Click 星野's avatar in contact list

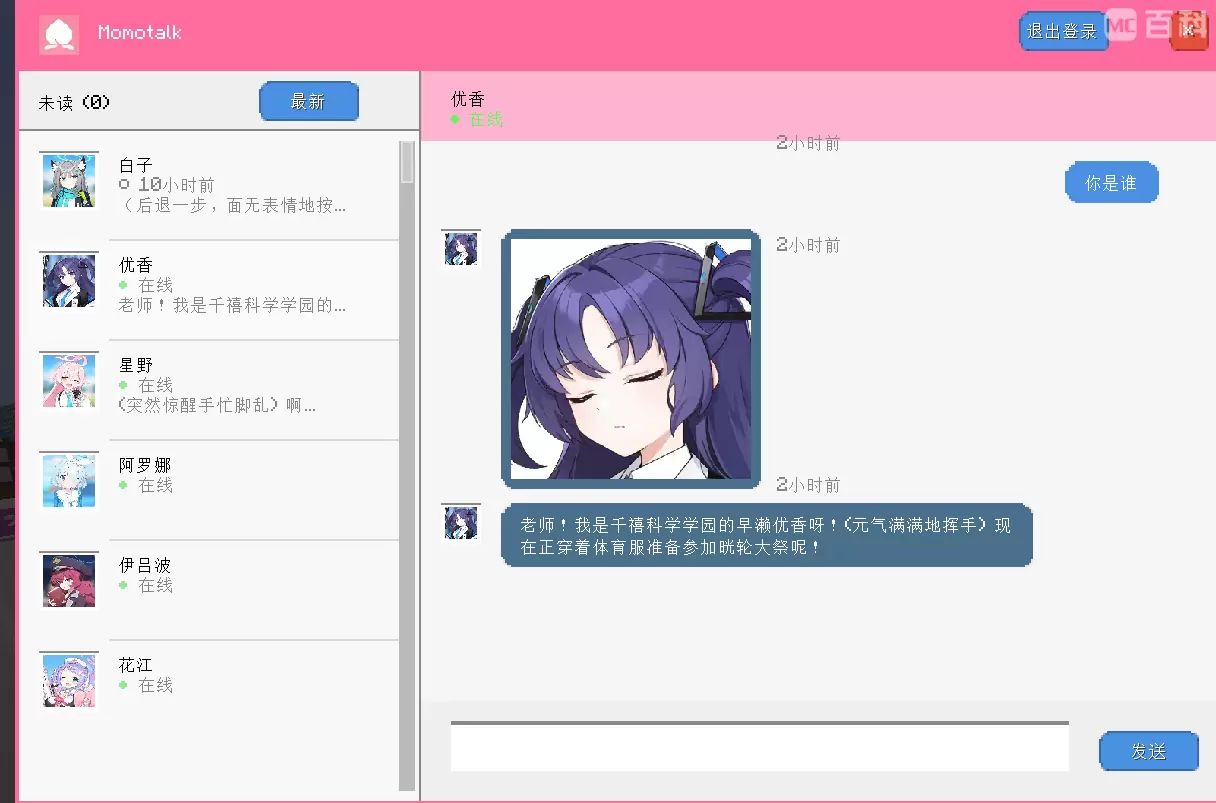(x=69, y=381)
